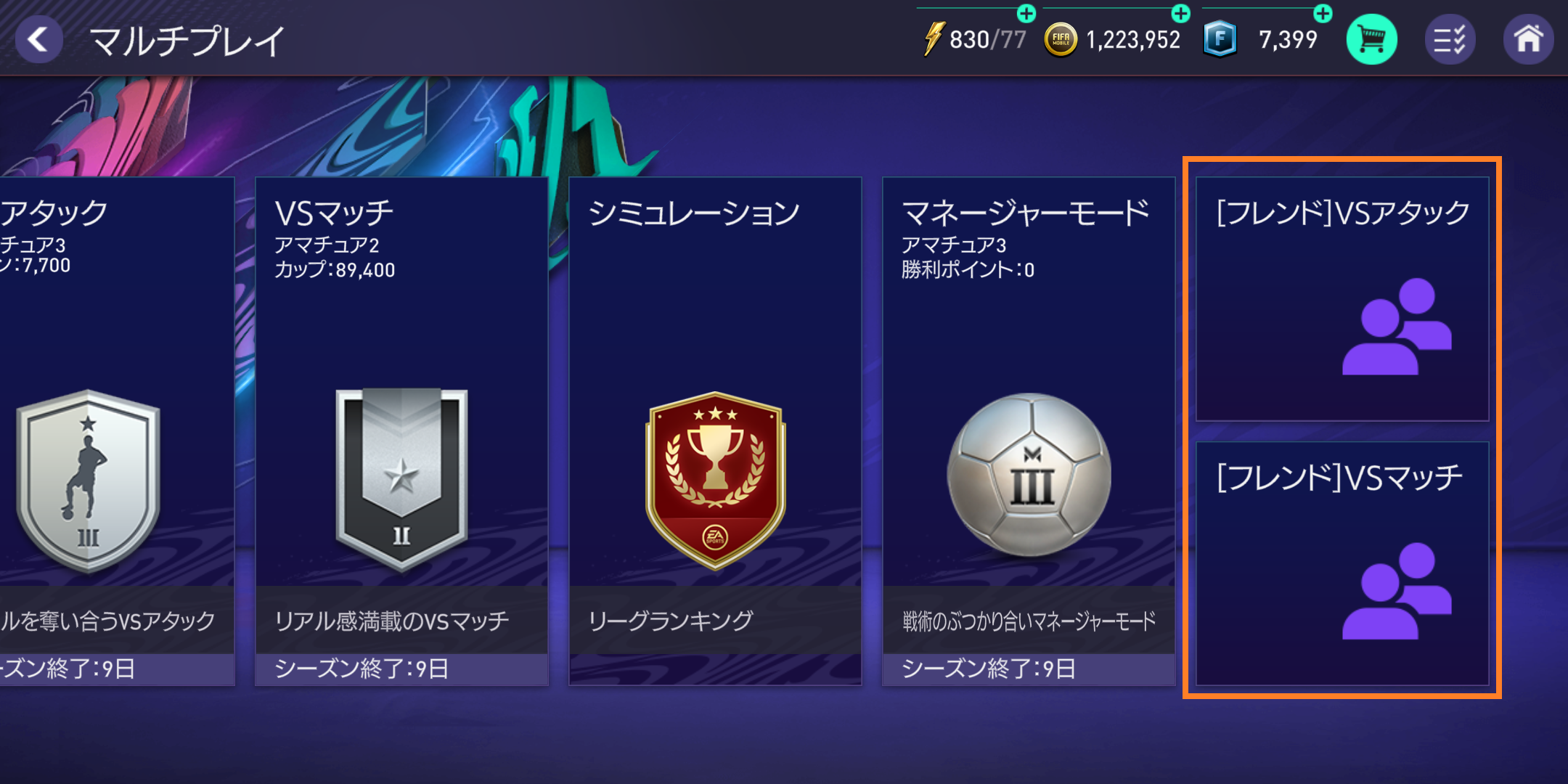
Task: Open [フレンド]VSアタック friend mode
Action: pos(1342,299)
